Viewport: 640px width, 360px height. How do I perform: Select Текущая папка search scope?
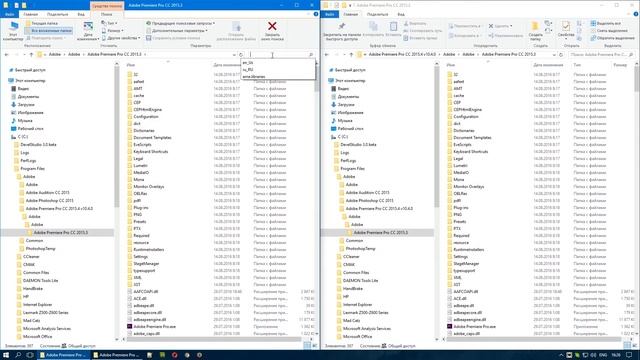click(42, 24)
